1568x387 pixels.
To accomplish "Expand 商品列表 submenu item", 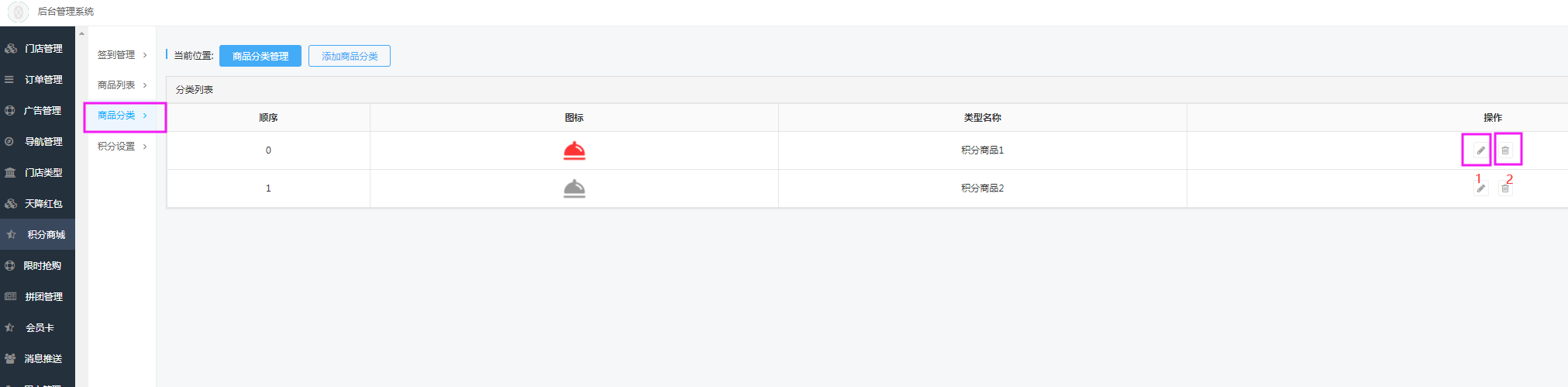I will pyautogui.click(x=122, y=85).
